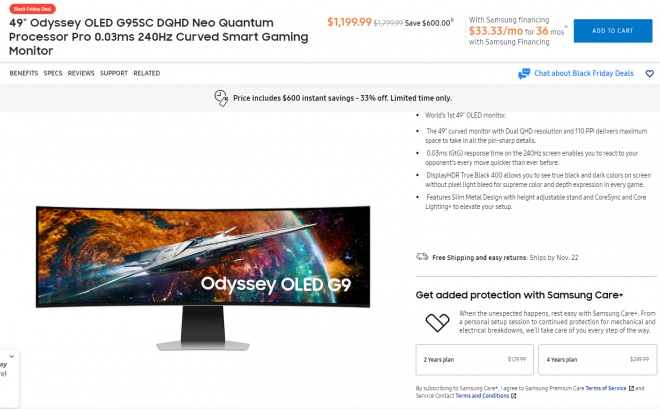
Task: Open the Terms of Service external link icon
Action: (631, 388)
